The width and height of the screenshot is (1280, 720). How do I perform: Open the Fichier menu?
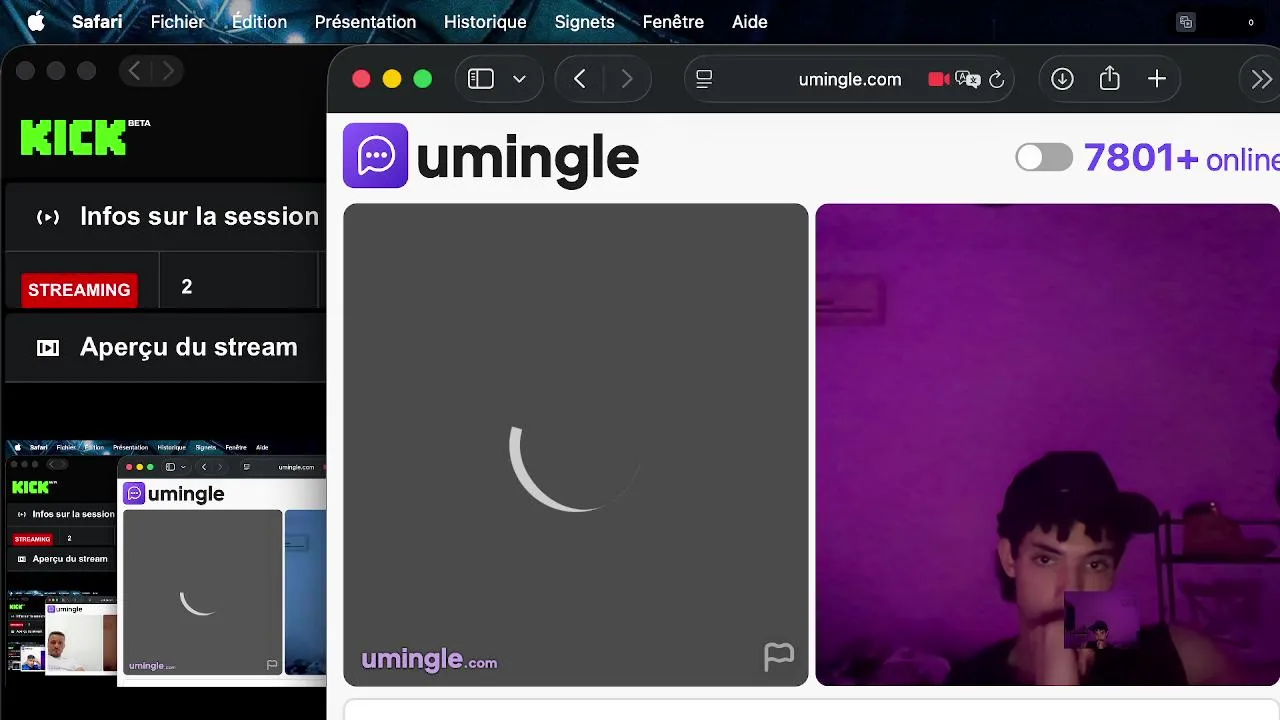(178, 22)
